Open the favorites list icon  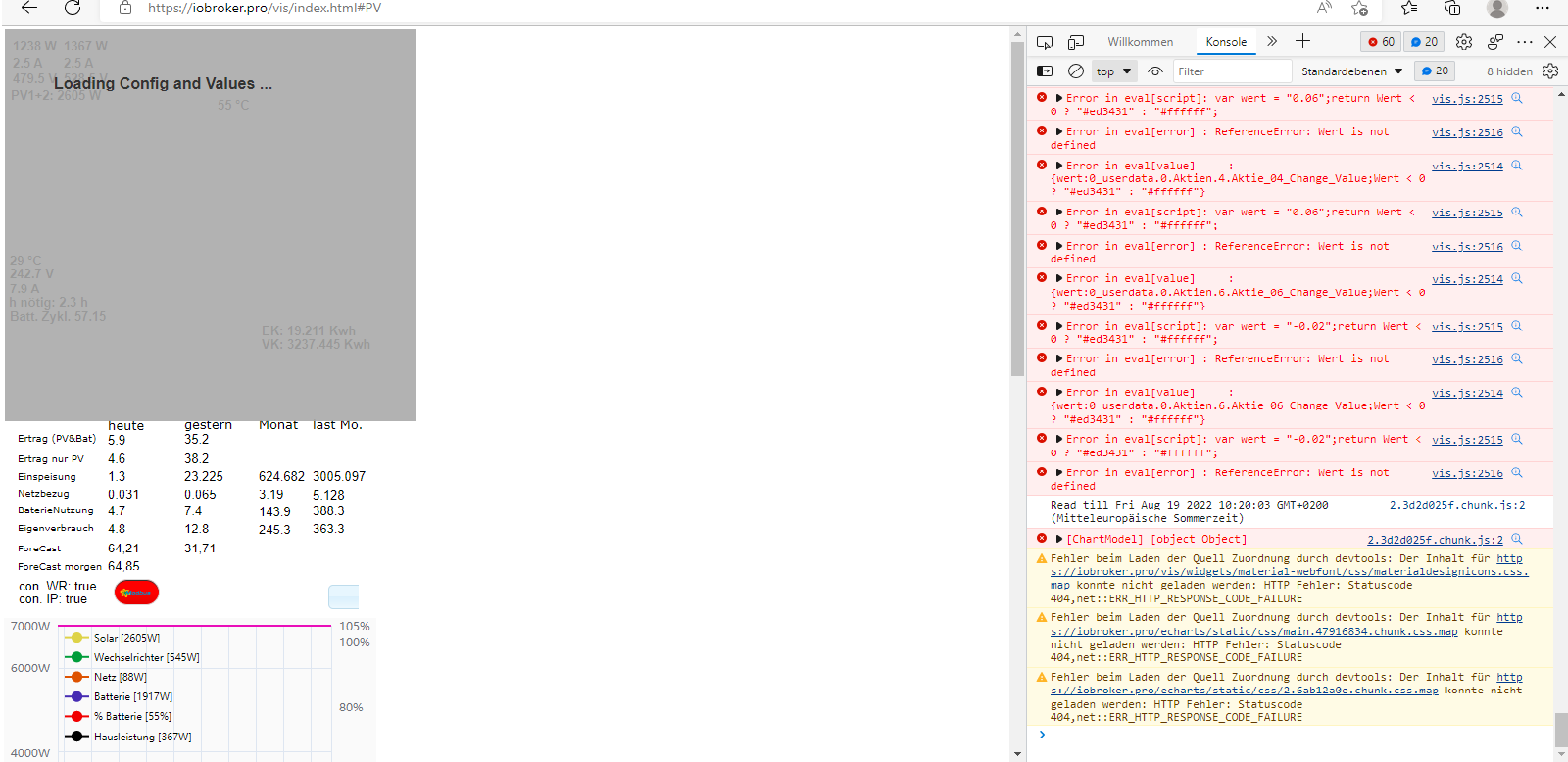(1409, 8)
